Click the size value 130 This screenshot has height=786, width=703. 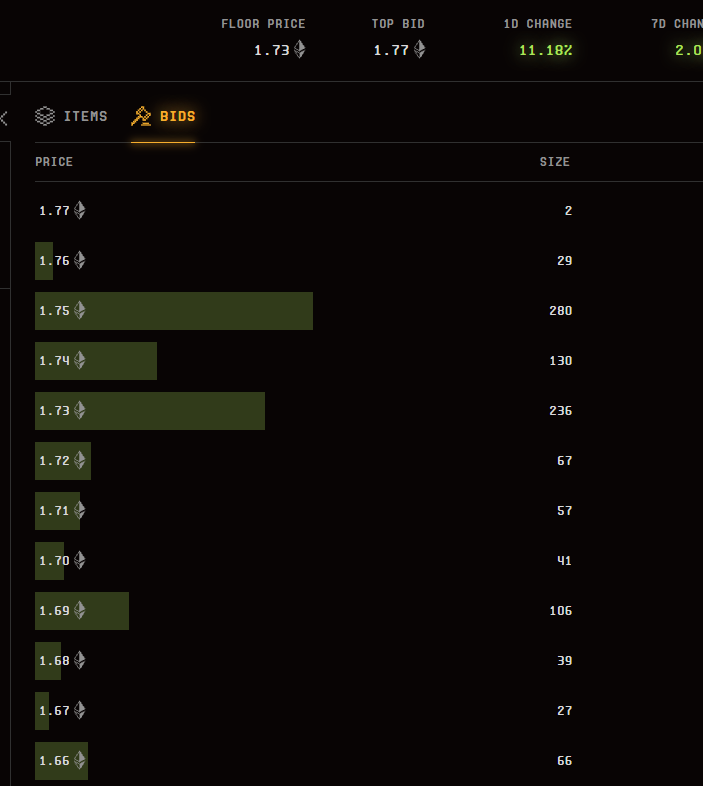(561, 361)
